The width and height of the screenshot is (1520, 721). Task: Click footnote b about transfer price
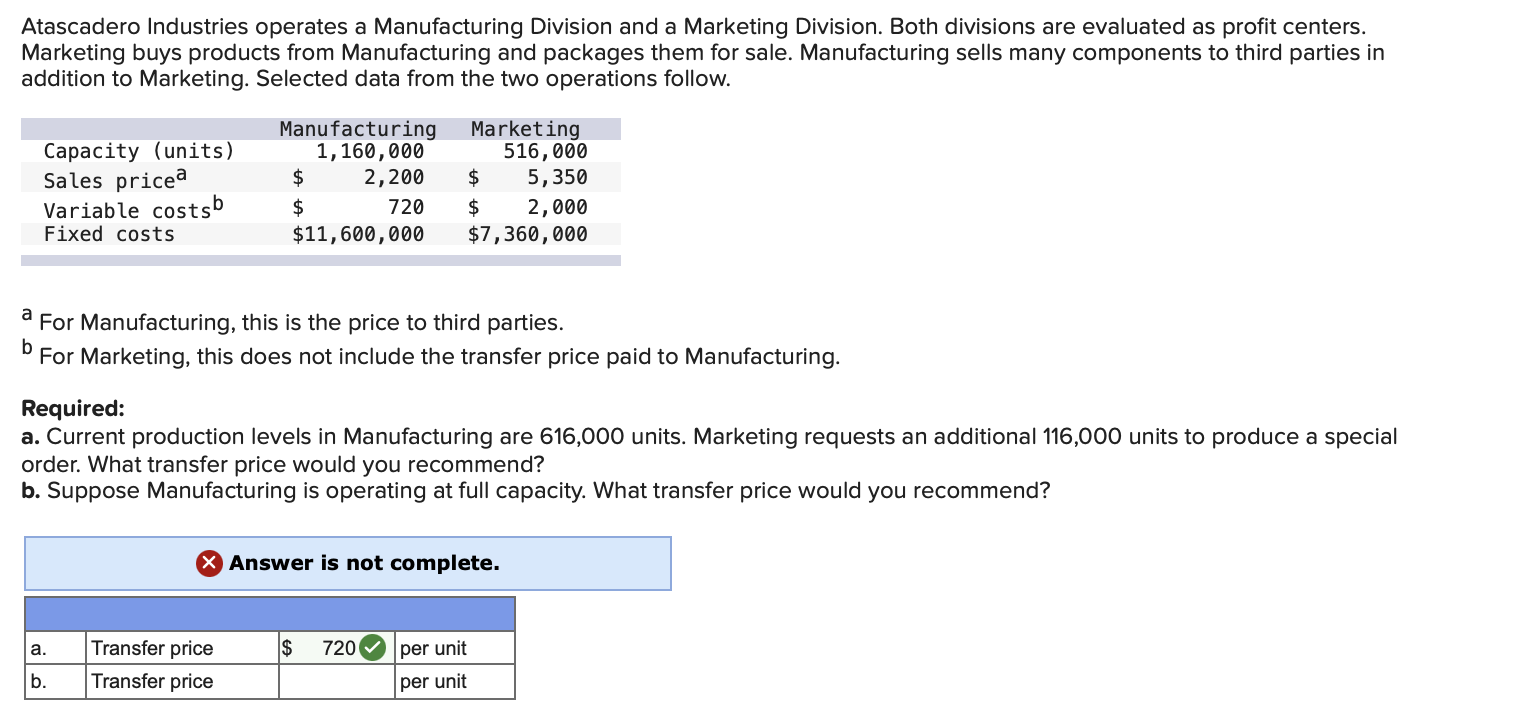[431, 355]
